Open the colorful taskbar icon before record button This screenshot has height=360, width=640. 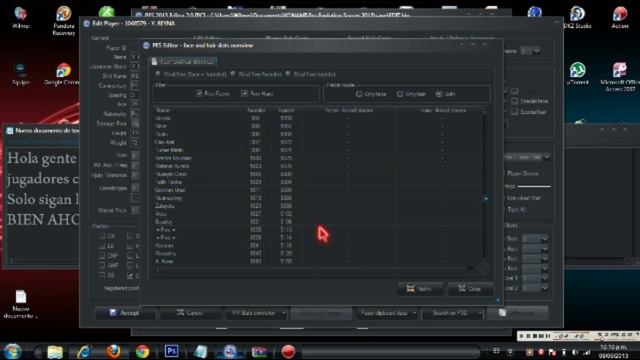pyautogui.click(x=259, y=351)
